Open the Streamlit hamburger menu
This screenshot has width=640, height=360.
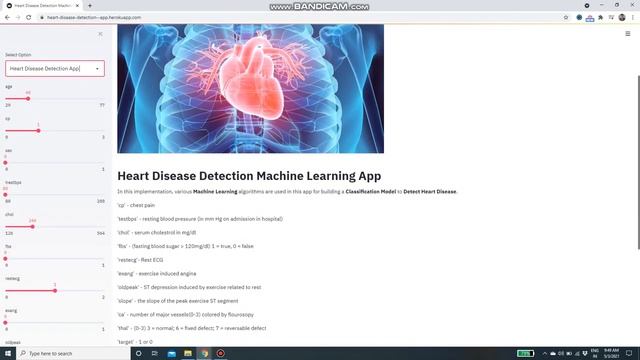(628, 33)
